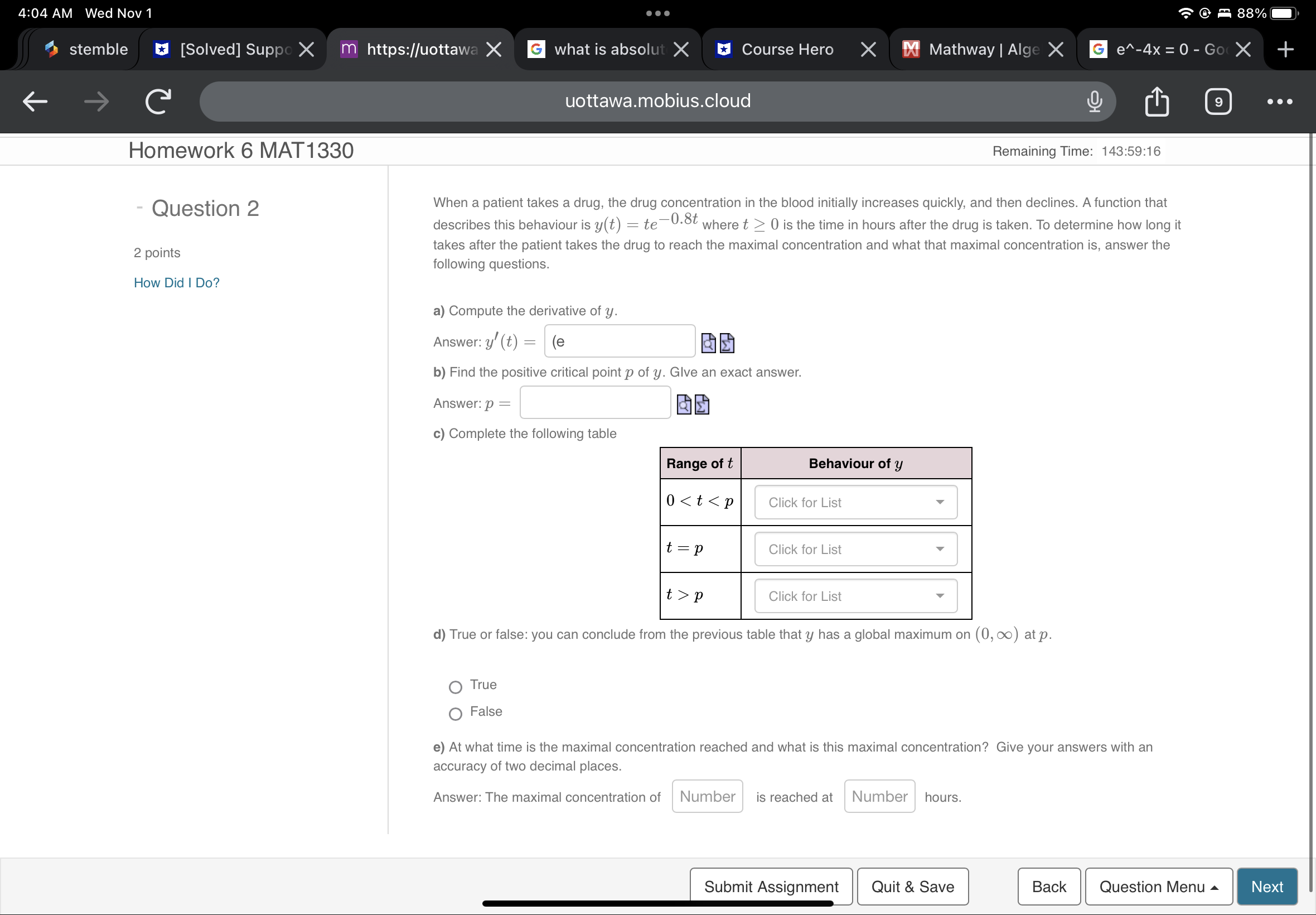Viewport: 1316px width, 915px height.
Task: Open the Click for List dropdown for t = p
Action: click(x=854, y=548)
